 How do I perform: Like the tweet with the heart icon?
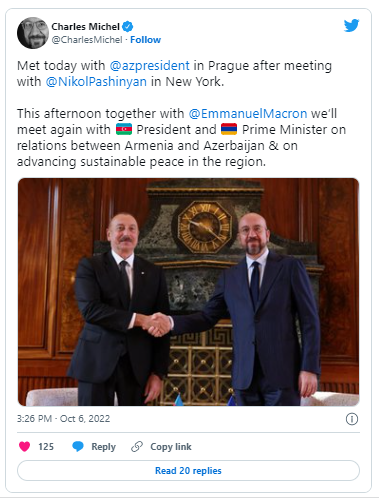click(x=24, y=446)
